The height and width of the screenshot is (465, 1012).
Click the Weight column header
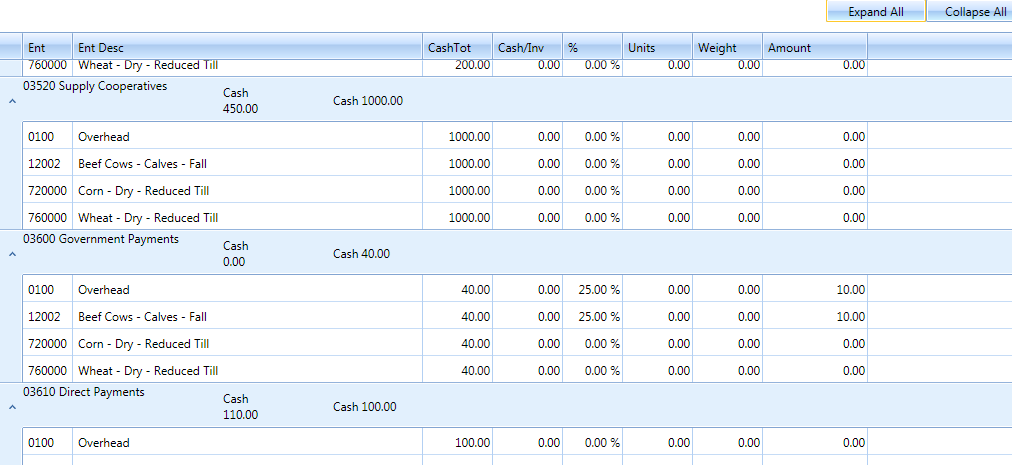click(727, 48)
